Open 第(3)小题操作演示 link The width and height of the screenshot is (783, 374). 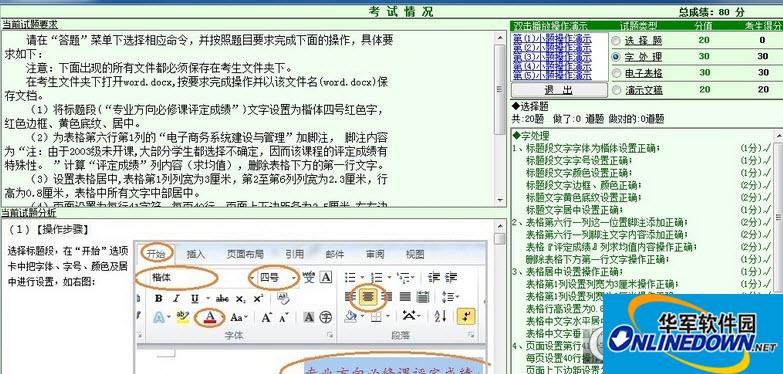(552, 57)
